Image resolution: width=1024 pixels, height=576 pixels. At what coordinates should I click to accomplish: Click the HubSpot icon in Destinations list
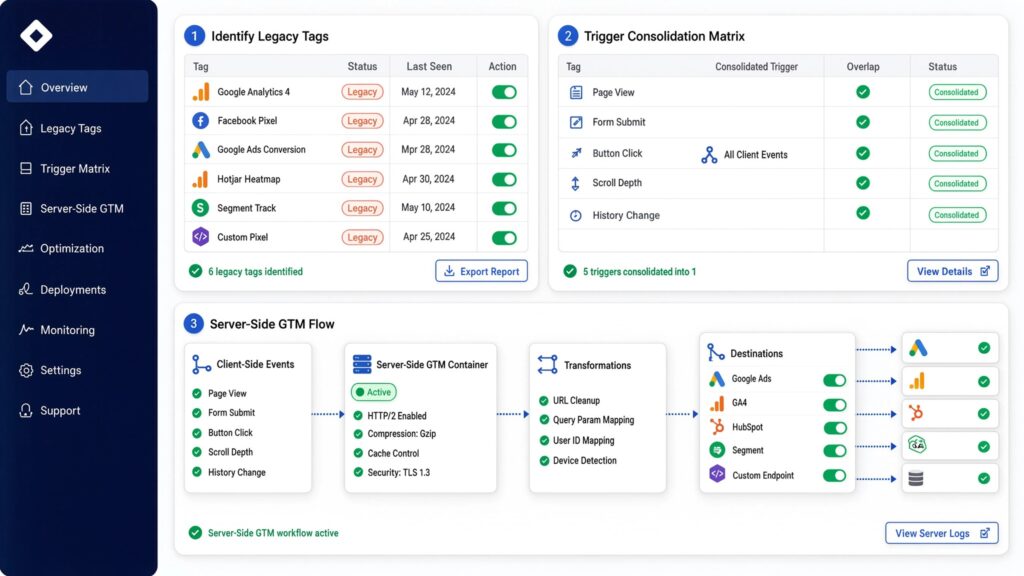tap(717, 426)
